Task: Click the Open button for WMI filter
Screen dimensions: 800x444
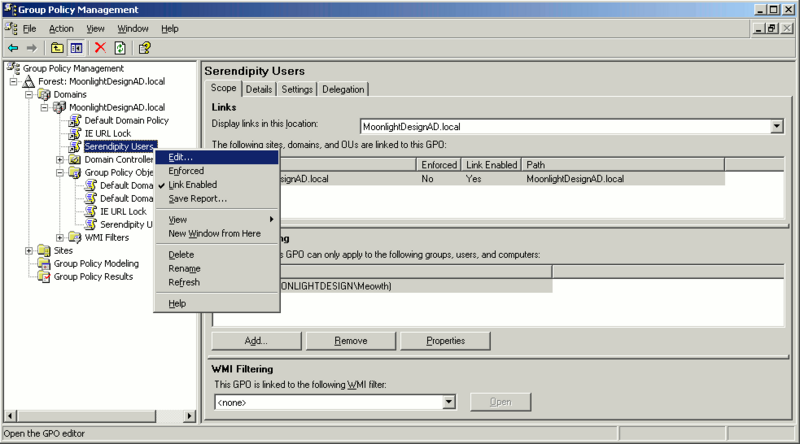Action: point(501,402)
